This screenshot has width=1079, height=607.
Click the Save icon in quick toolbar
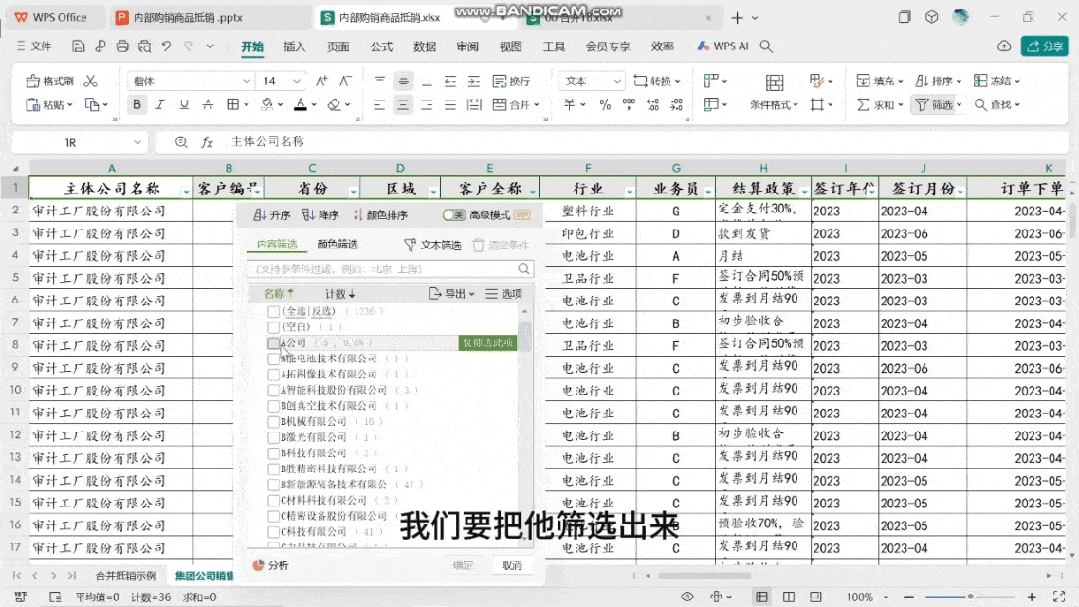tap(78, 46)
